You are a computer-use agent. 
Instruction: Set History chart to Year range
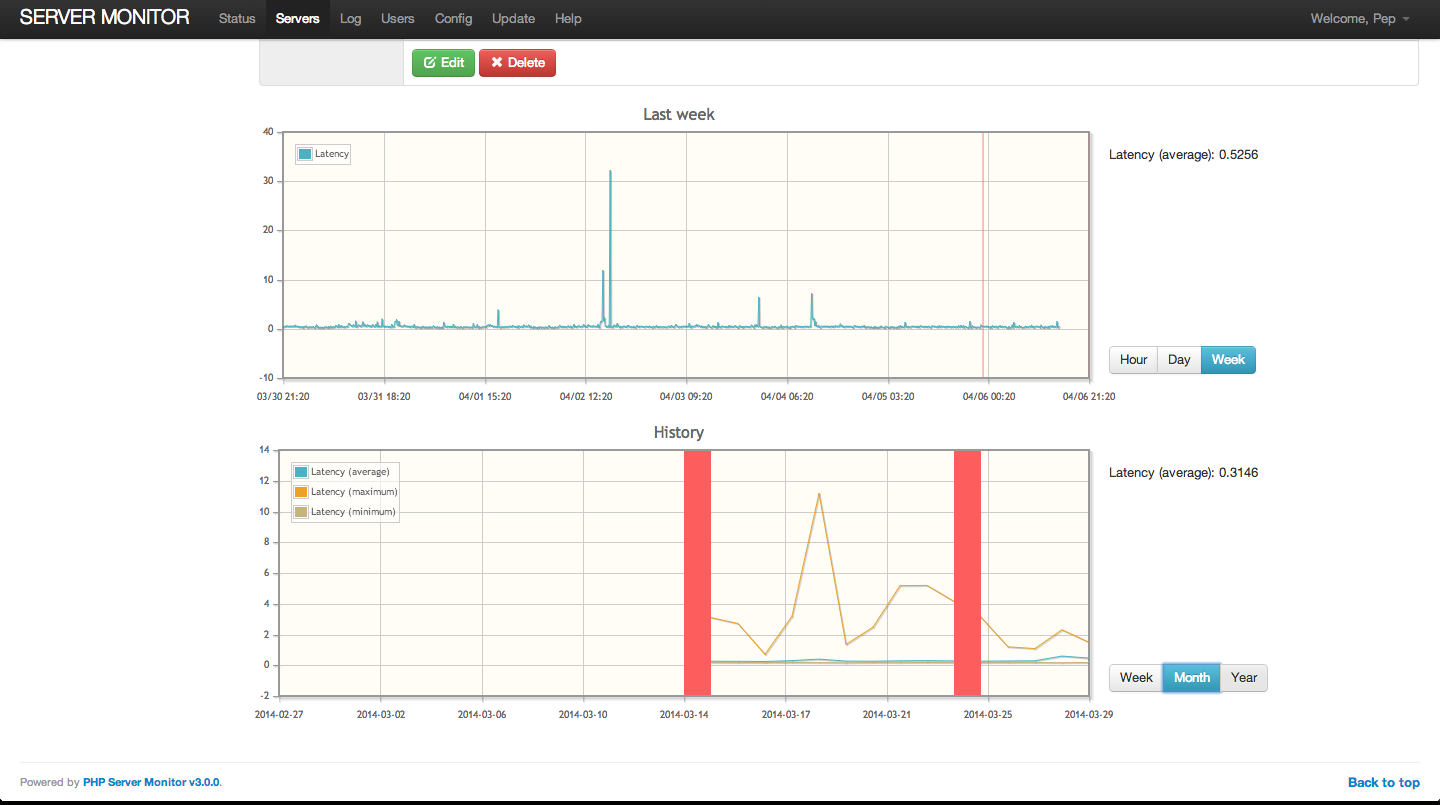click(x=1244, y=678)
